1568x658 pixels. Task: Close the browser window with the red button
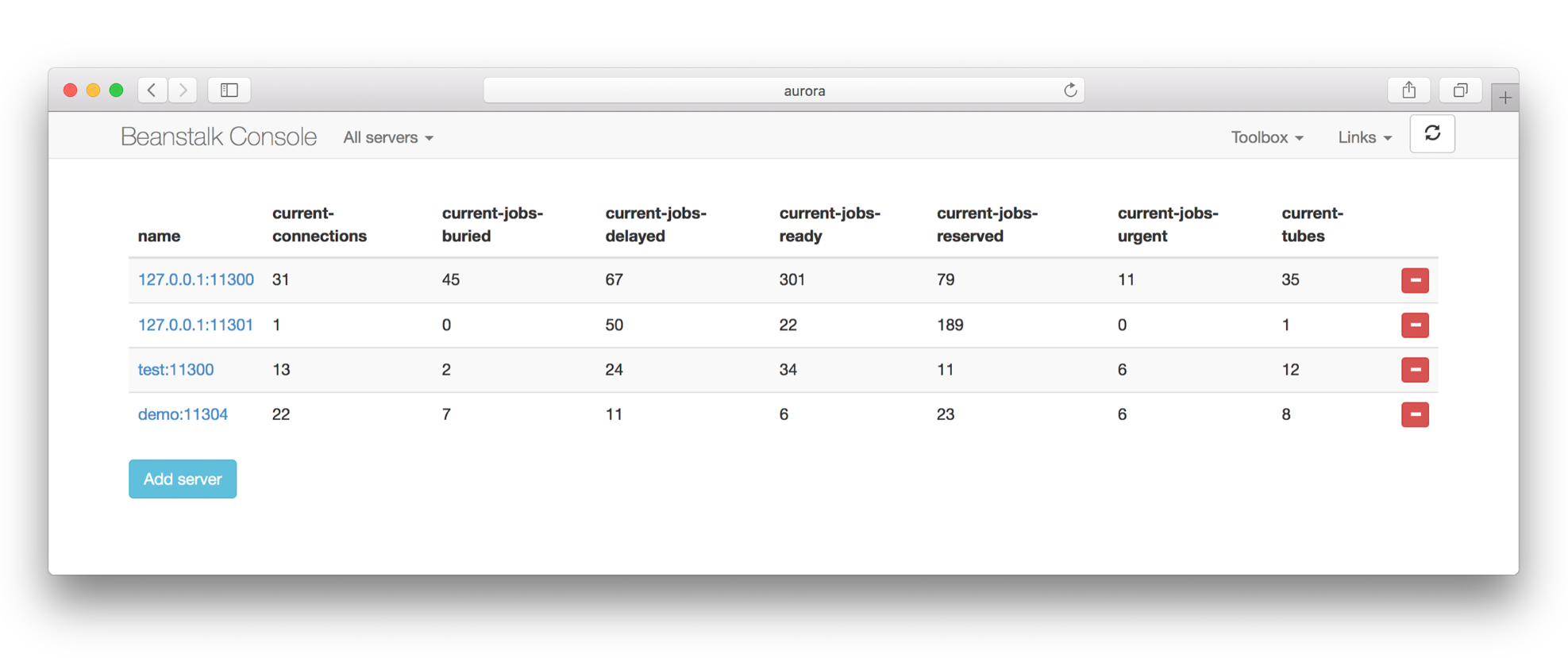(70, 90)
